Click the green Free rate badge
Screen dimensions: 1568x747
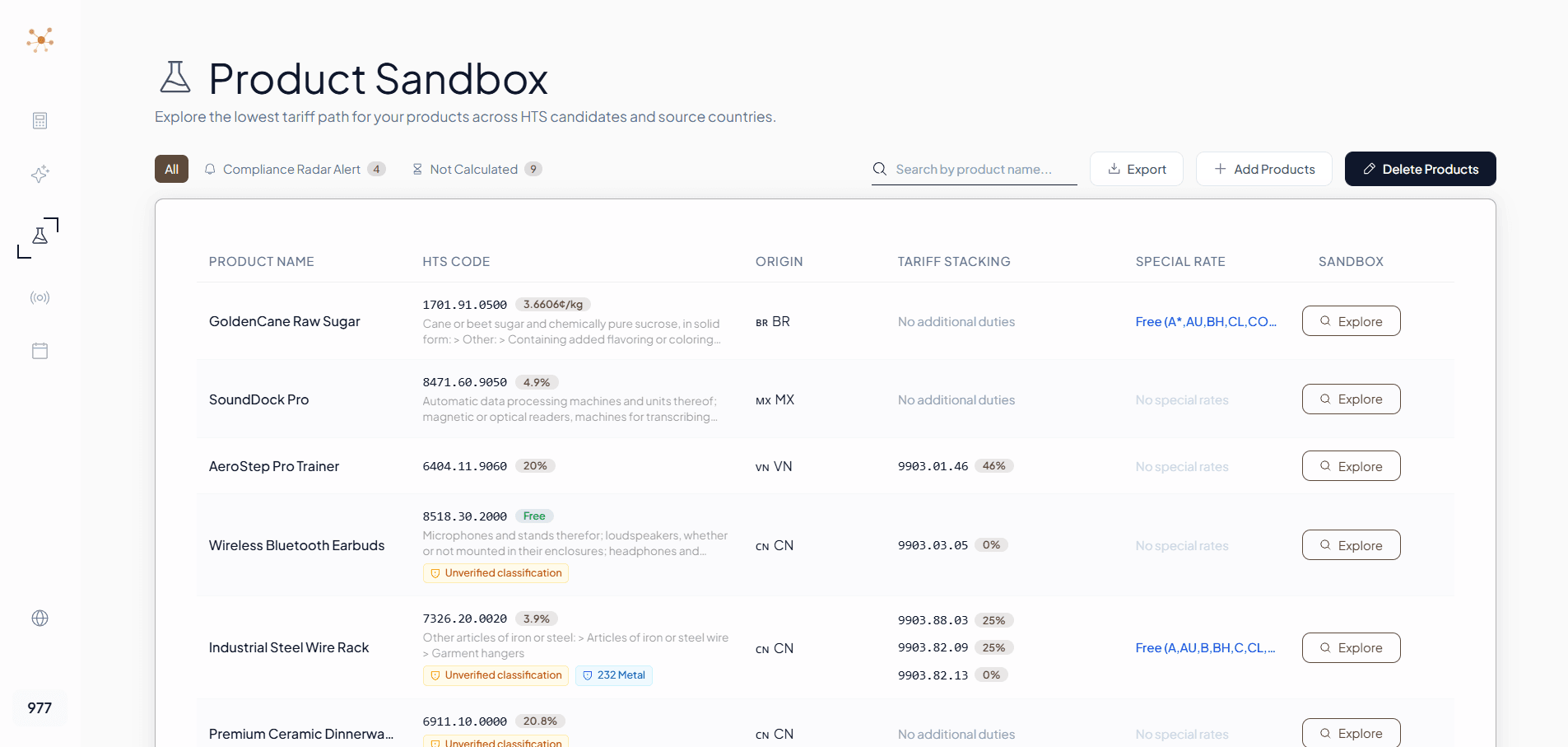534,516
